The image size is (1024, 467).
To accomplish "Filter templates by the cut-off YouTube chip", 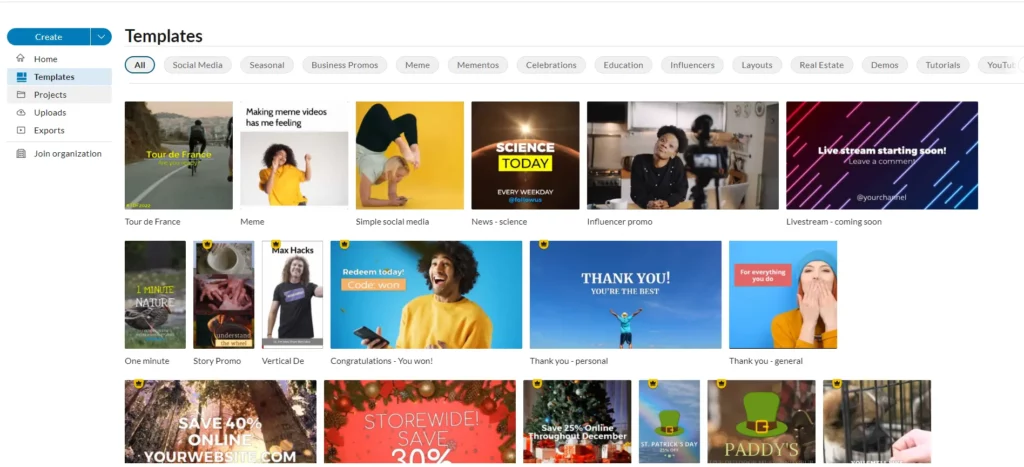I will (x=1000, y=65).
